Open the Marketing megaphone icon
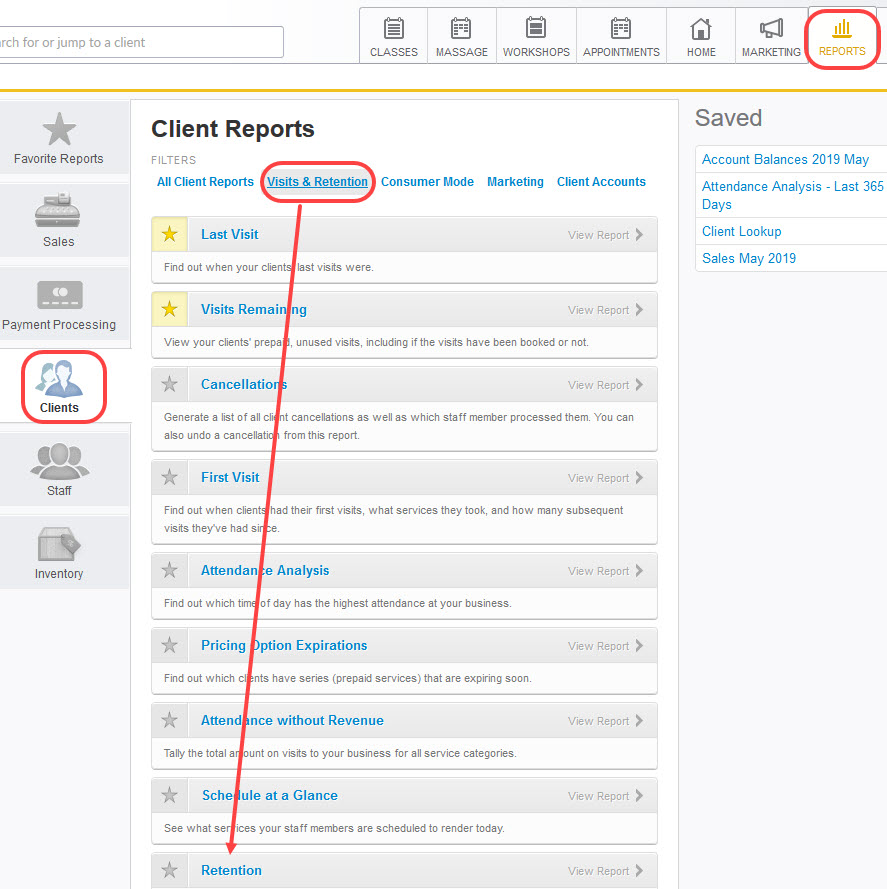The width and height of the screenshot is (887, 889). [x=770, y=34]
